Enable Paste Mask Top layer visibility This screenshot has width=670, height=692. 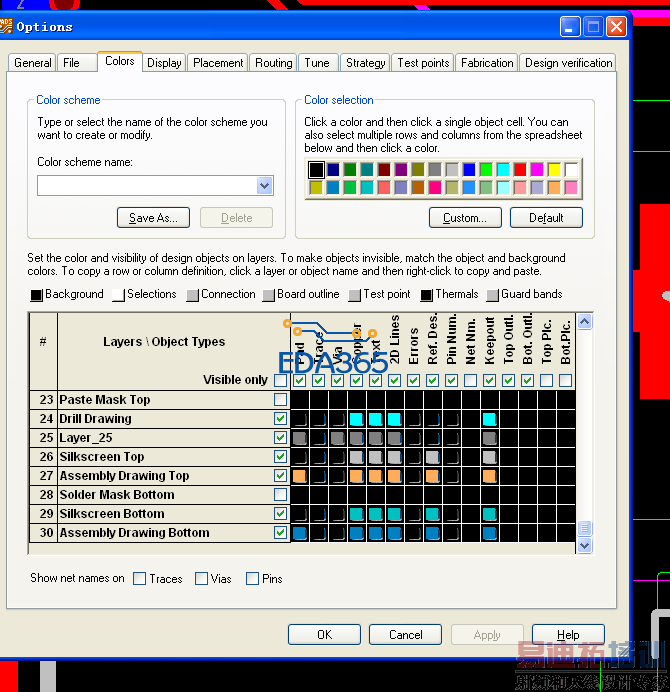coord(280,399)
